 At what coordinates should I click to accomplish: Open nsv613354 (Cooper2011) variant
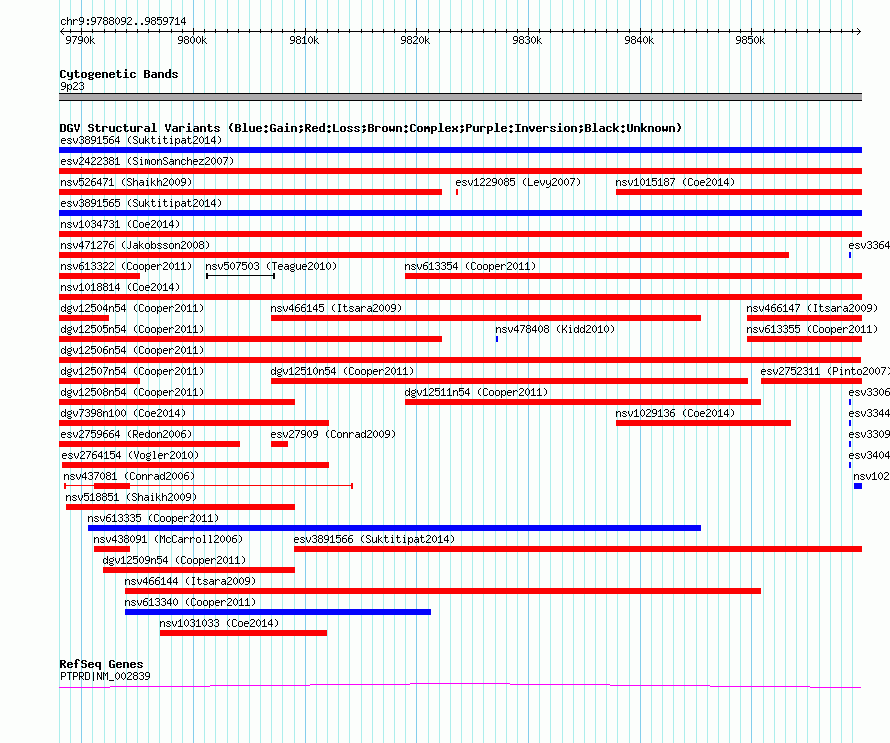470,266
